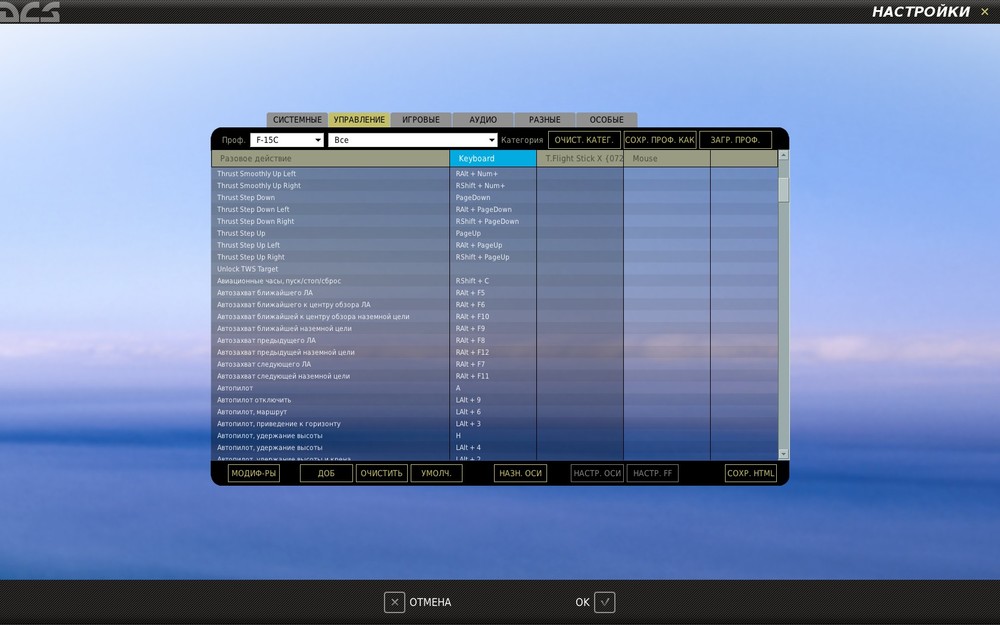The width and height of the screenshot is (1000, 625).
Task: Open the profile dropdown showing F-15C
Action: (x=285, y=139)
